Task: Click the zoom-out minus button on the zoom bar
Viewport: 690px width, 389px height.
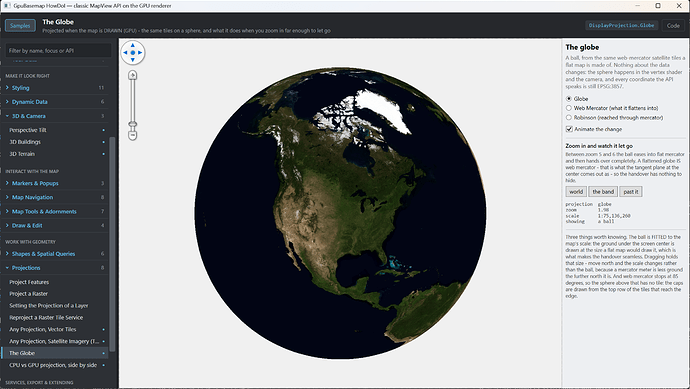Action: pyautogui.click(x=132, y=135)
